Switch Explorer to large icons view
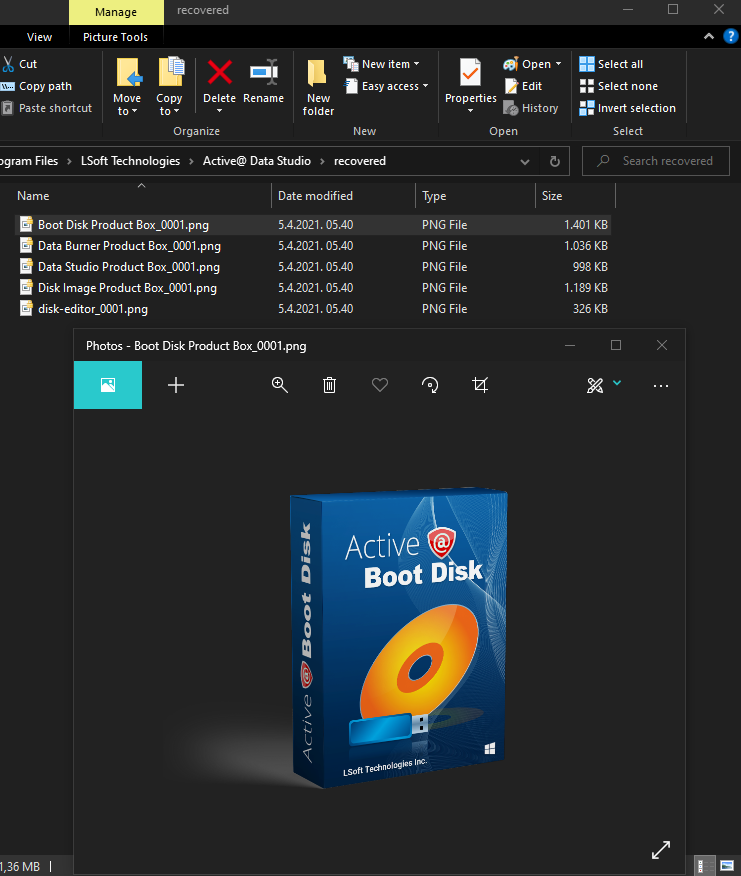The height and width of the screenshot is (876, 741). (727, 866)
